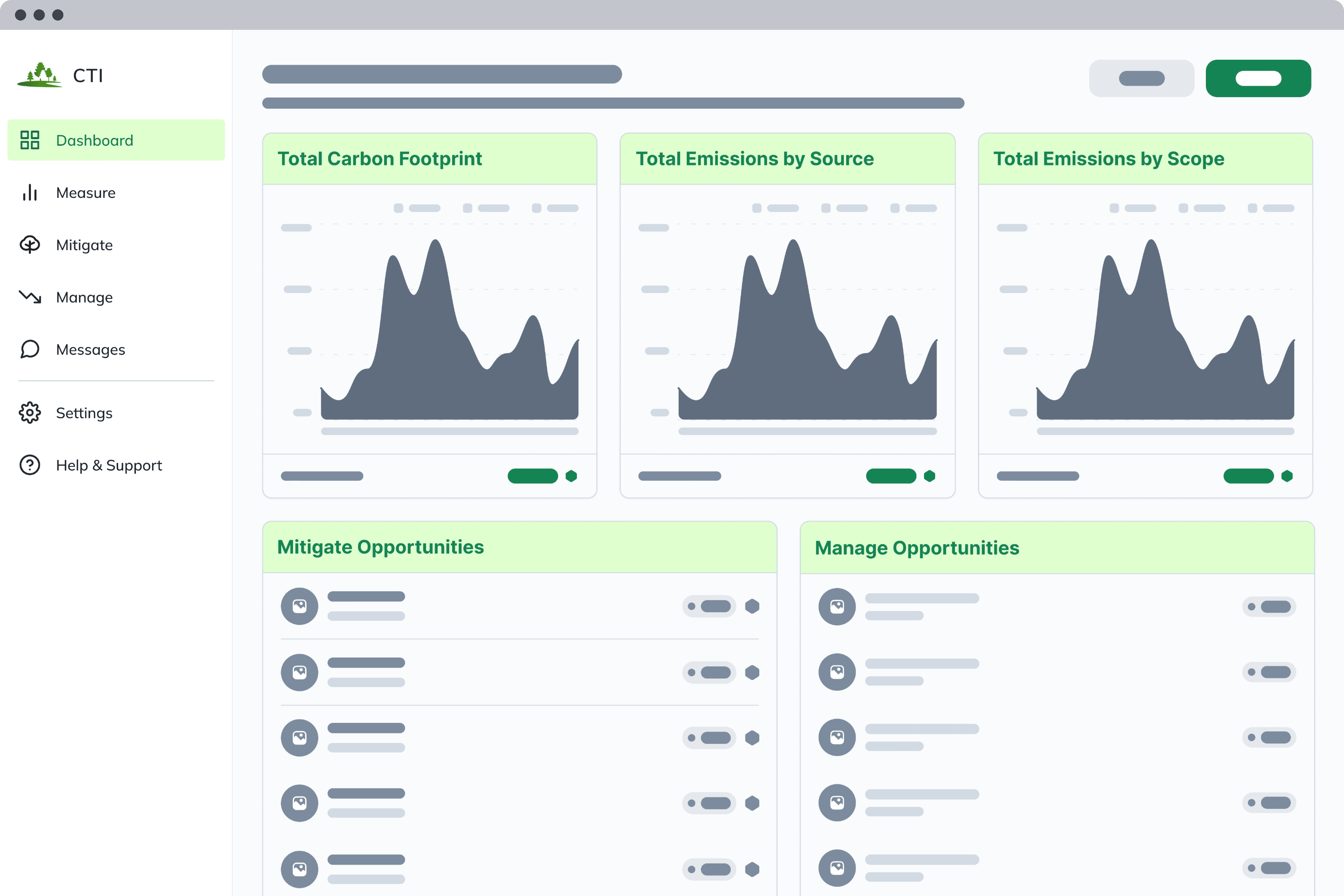
Task: Open Settings from the sidebar
Action: tap(84, 413)
